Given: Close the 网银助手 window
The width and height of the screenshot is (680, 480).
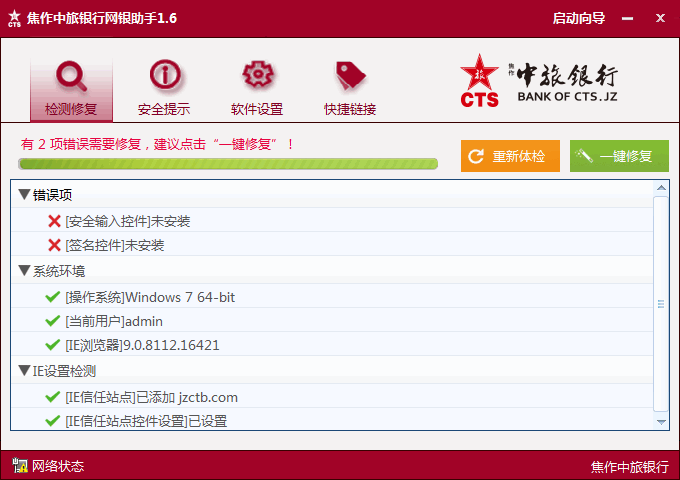Looking at the screenshot, I should [660, 18].
